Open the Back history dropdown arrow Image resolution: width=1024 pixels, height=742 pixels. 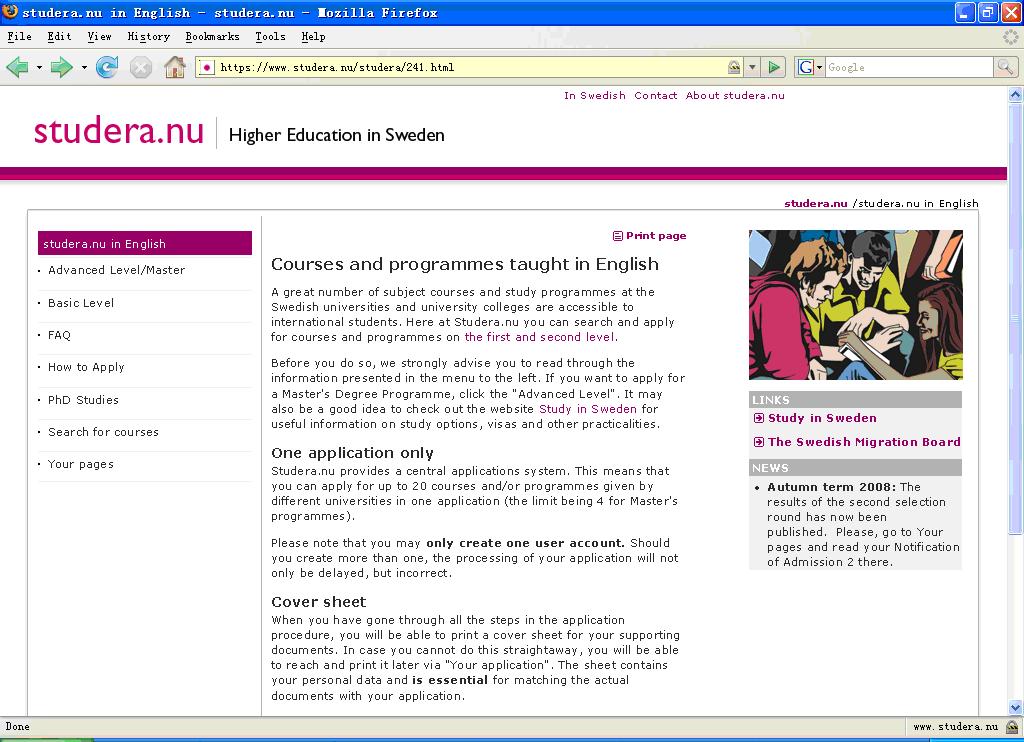pos(39,67)
